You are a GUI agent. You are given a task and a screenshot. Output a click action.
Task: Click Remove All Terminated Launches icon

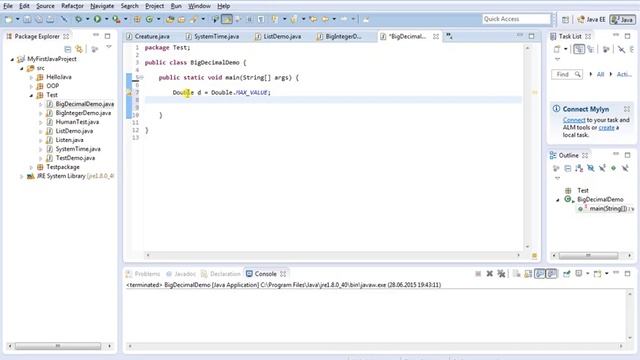pos(501,273)
